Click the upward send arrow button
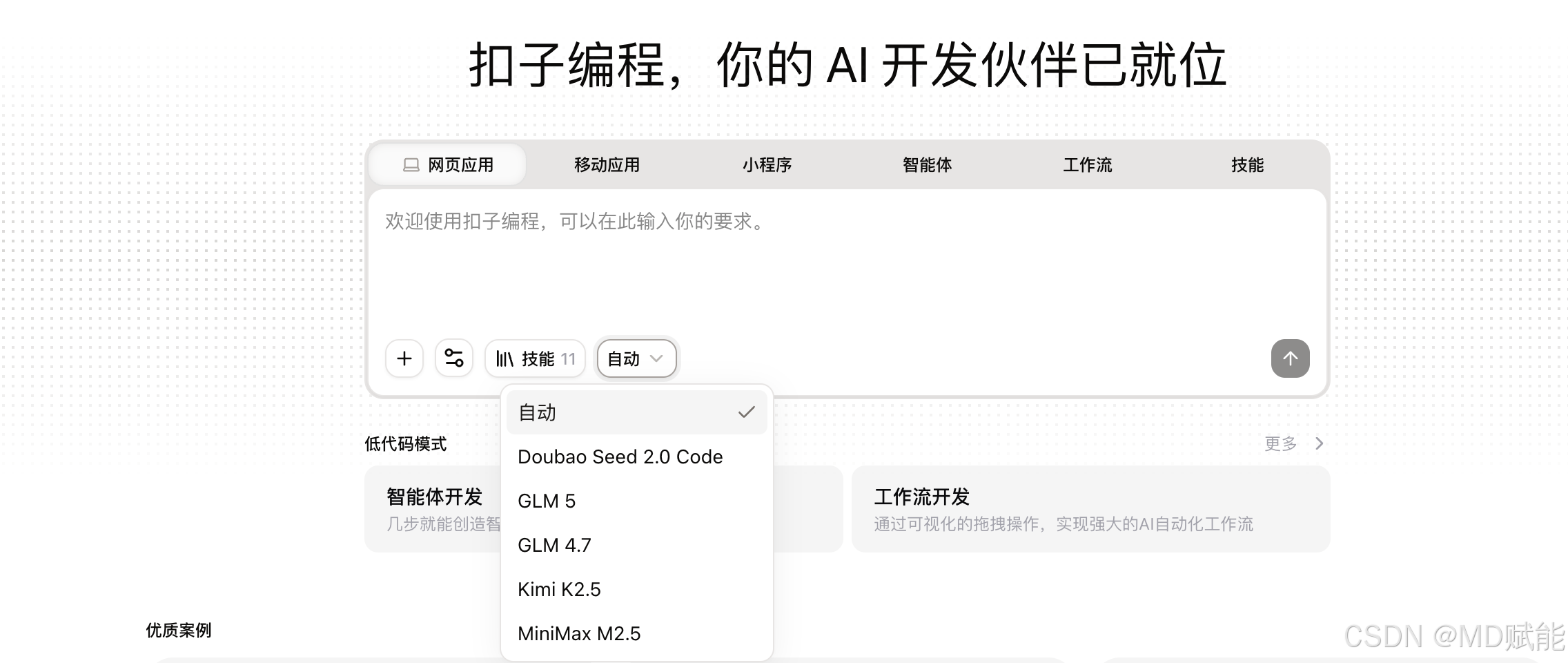The image size is (1568, 663). (x=1290, y=358)
